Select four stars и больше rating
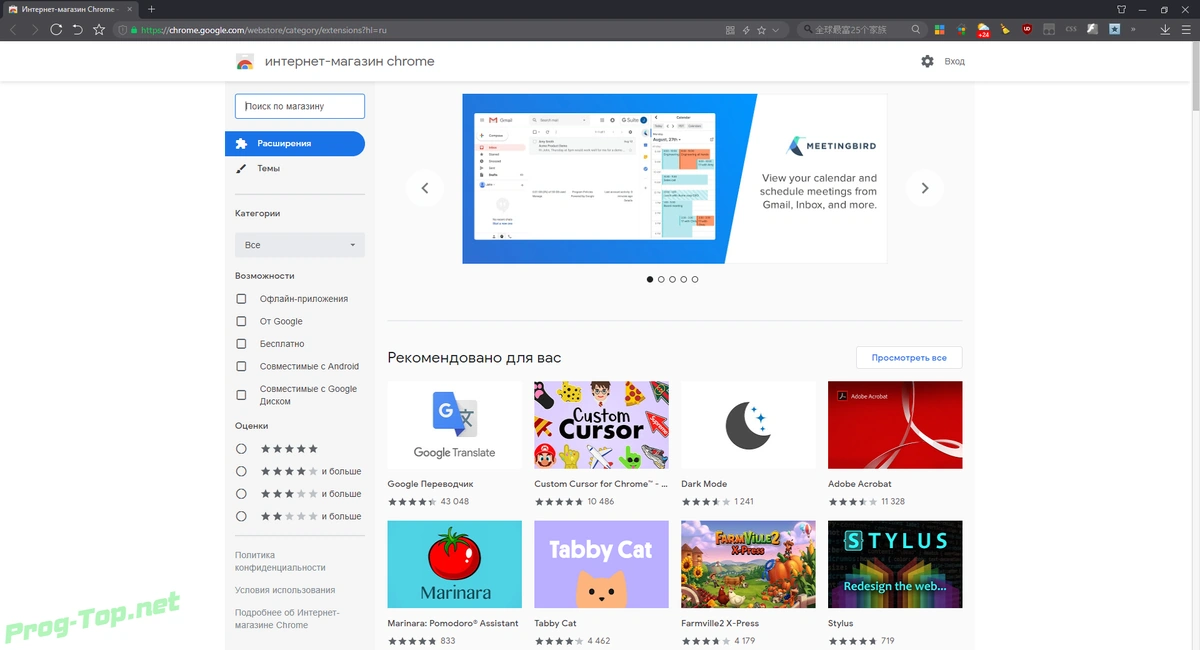Screen dimensions: 1200x650 click(x=241, y=471)
